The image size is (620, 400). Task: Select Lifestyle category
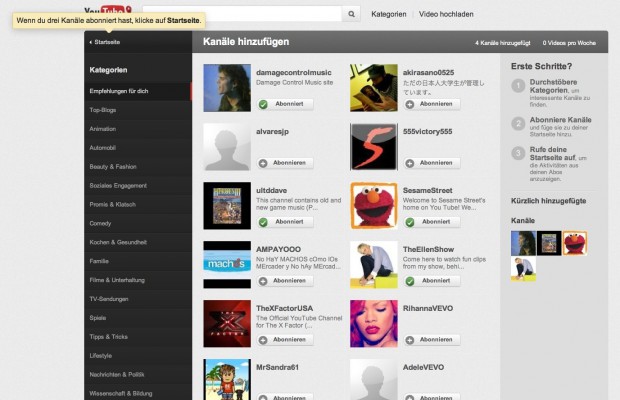[x=138, y=356]
